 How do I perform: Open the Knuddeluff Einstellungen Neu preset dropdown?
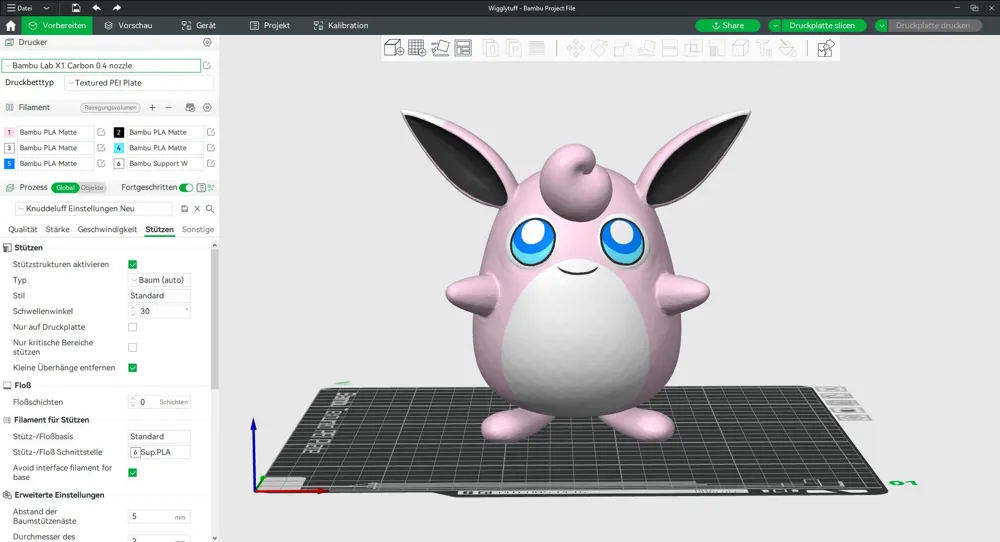[94, 209]
